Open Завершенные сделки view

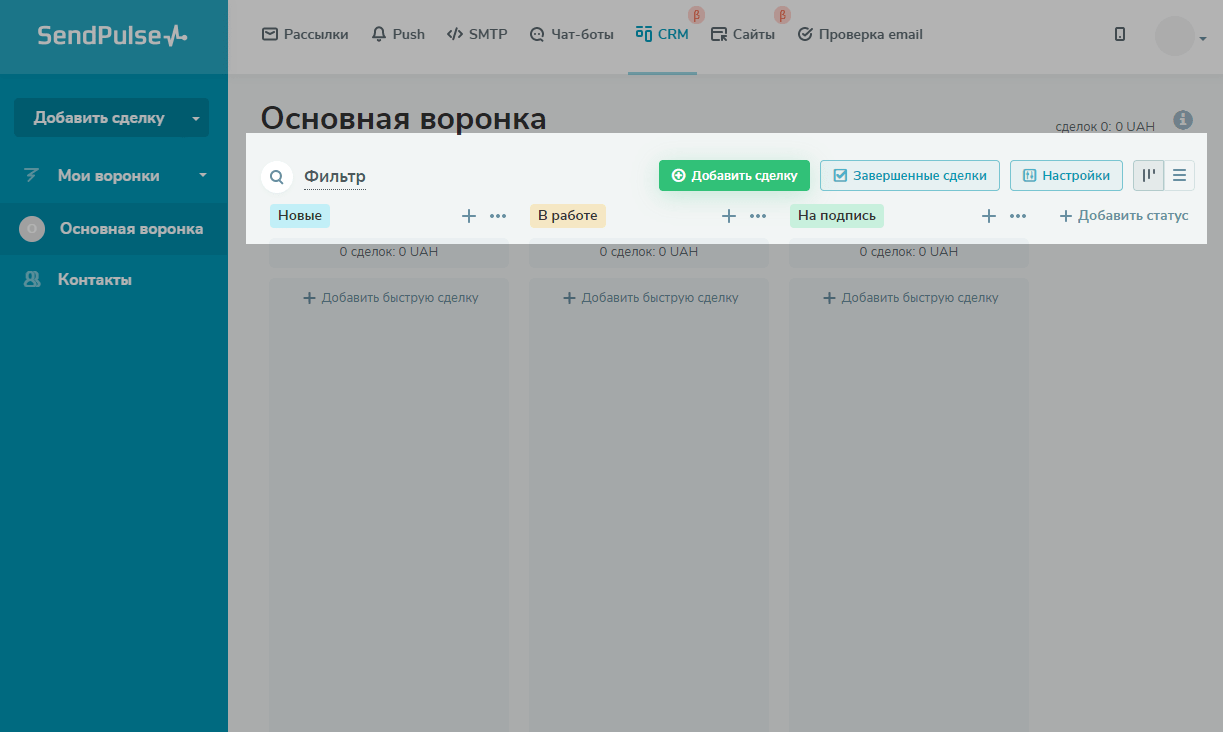coord(909,176)
